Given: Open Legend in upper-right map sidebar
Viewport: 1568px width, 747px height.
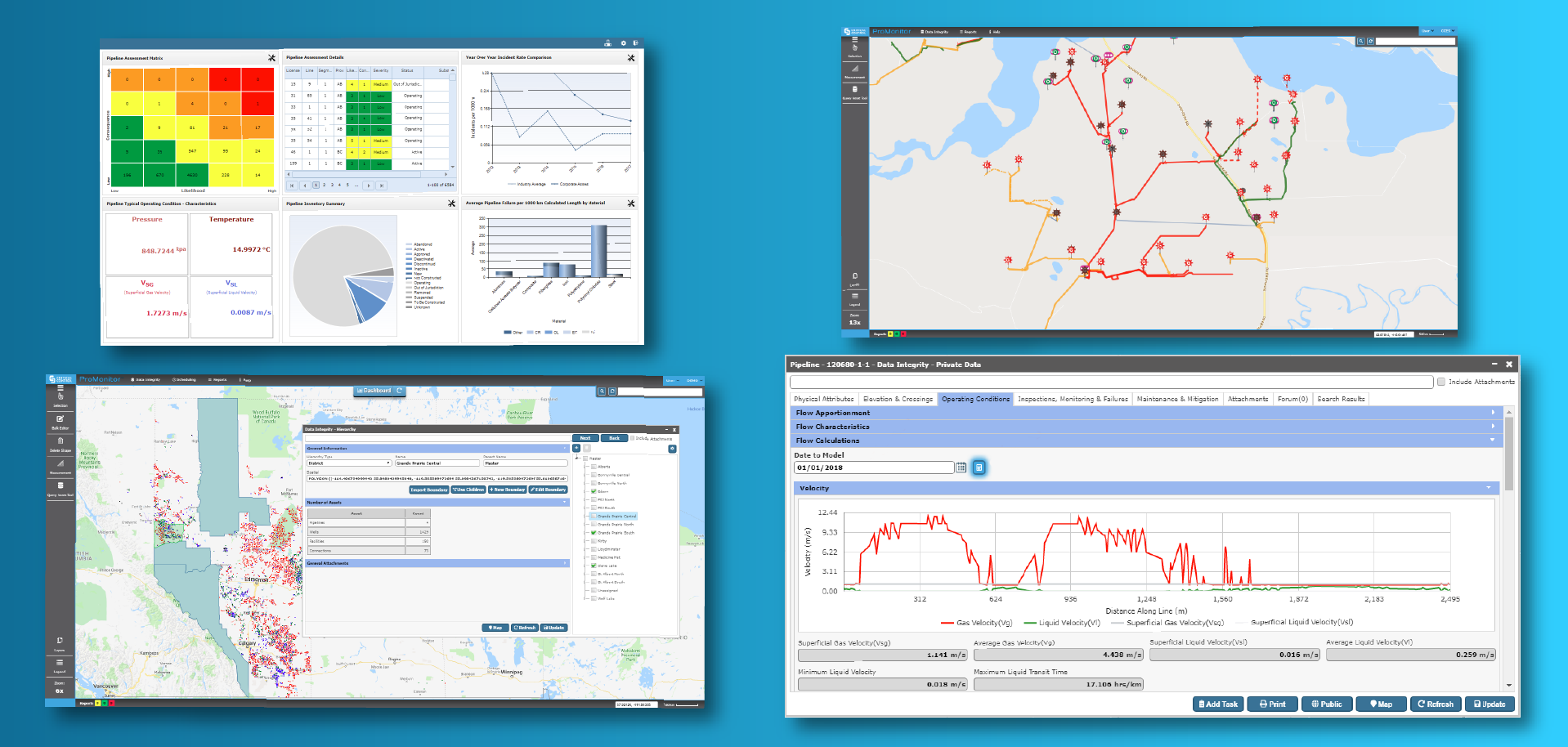Looking at the screenshot, I should pyautogui.click(x=855, y=298).
